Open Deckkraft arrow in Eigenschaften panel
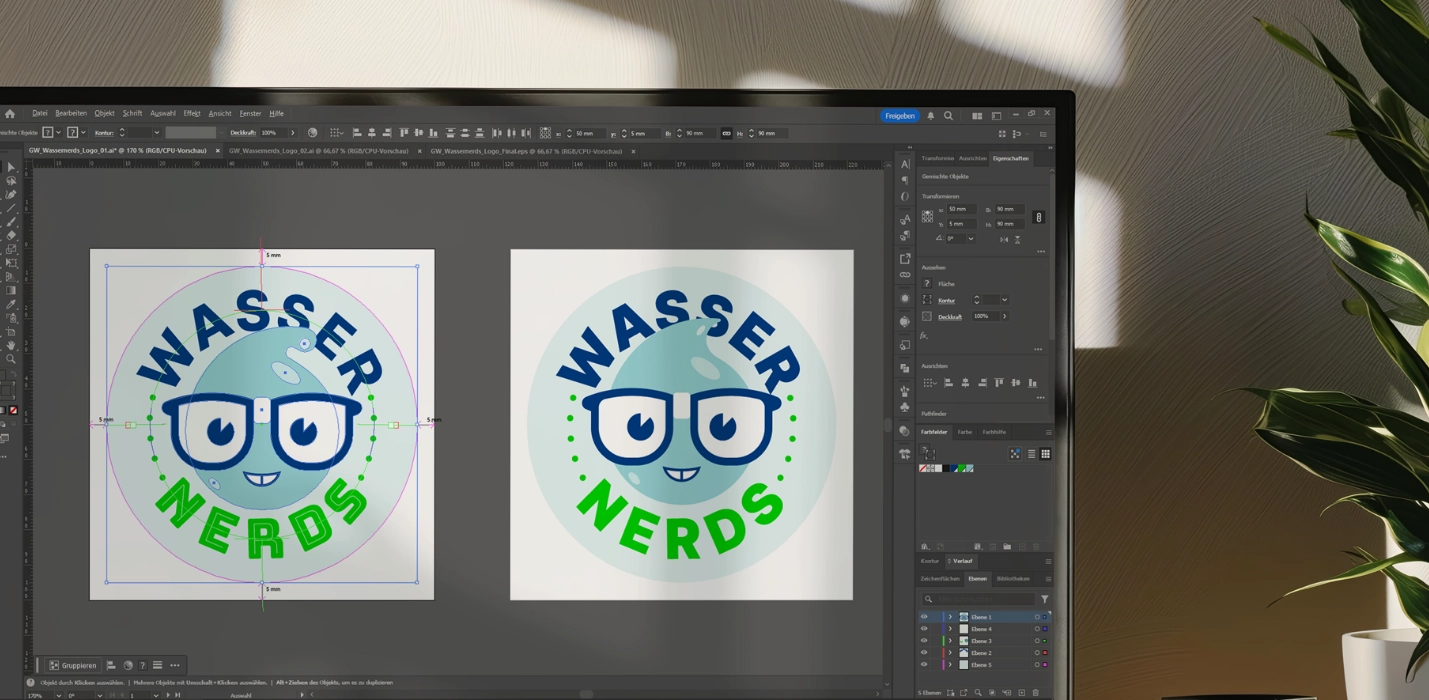Viewport: 1429px width, 700px height. click(x=1004, y=316)
